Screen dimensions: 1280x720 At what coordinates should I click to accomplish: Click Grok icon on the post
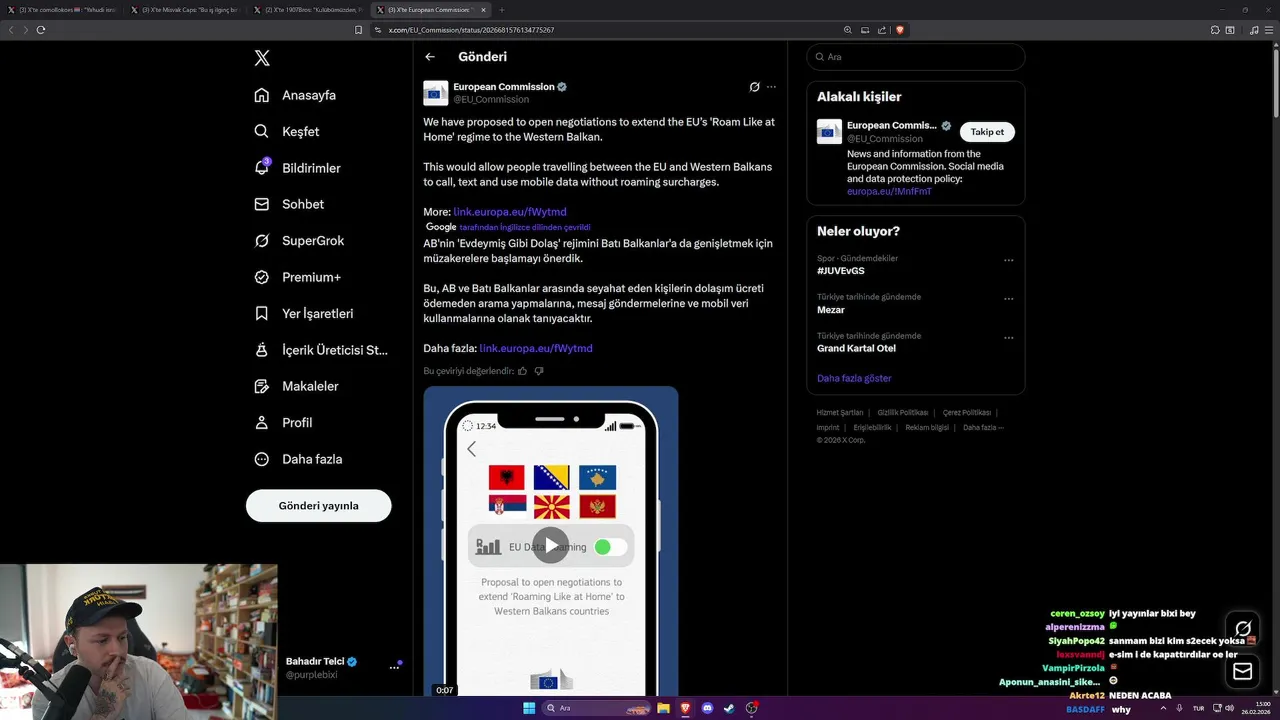[755, 87]
